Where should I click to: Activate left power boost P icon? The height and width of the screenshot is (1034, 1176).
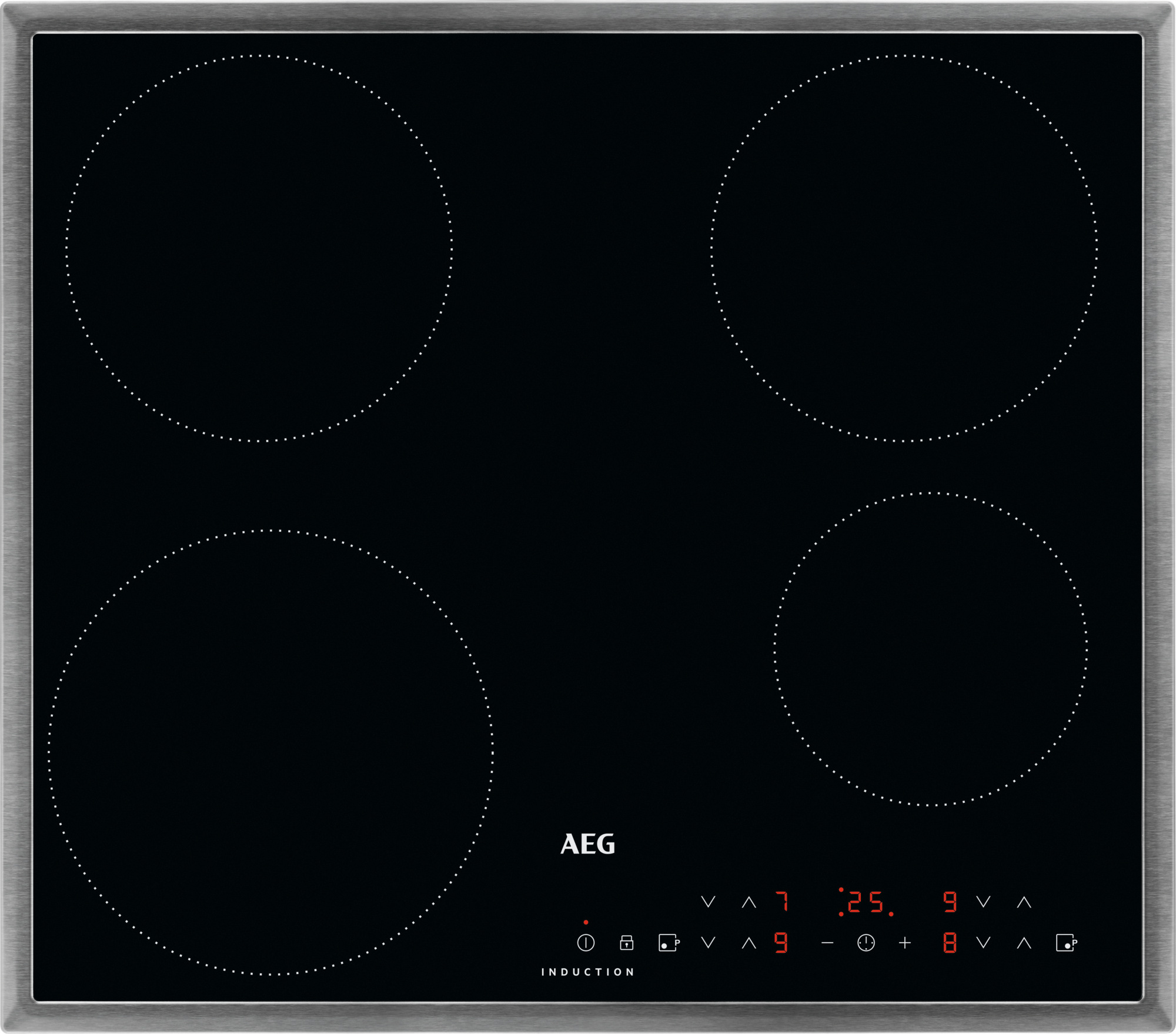669,943
